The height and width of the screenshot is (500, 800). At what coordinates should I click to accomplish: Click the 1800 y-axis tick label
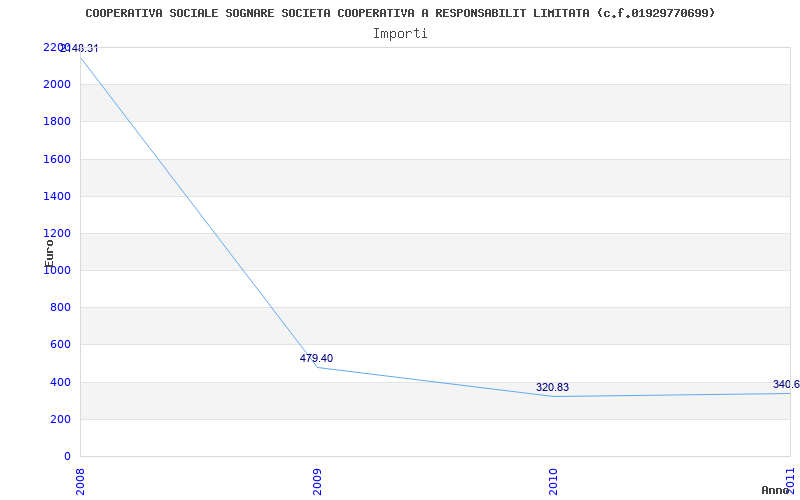click(57, 122)
